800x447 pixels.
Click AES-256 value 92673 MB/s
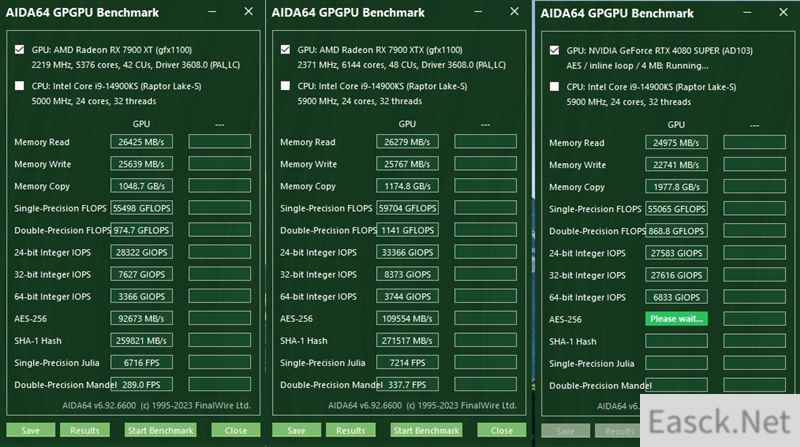(141, 318)
